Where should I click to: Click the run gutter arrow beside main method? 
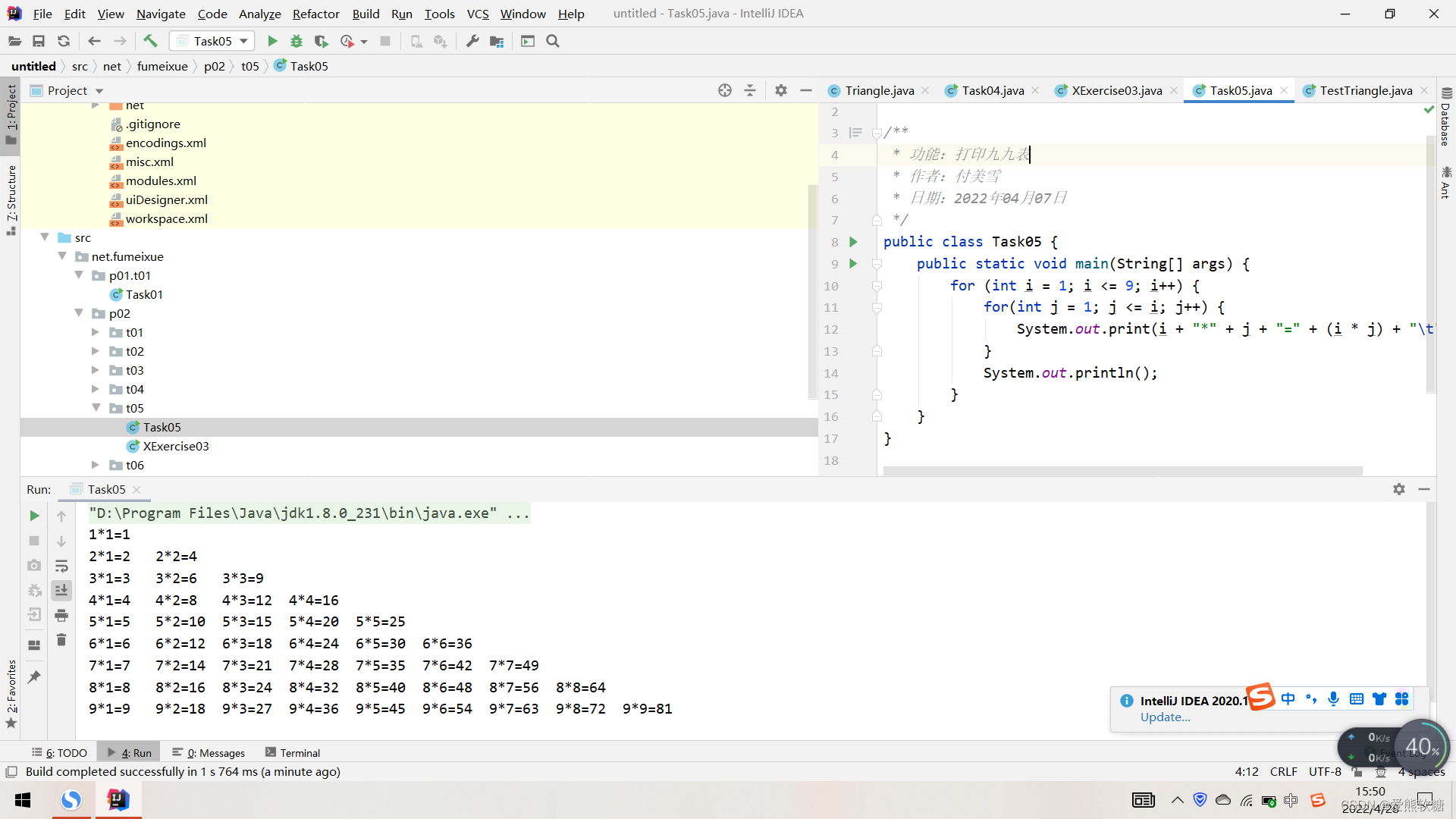(853, 264)
